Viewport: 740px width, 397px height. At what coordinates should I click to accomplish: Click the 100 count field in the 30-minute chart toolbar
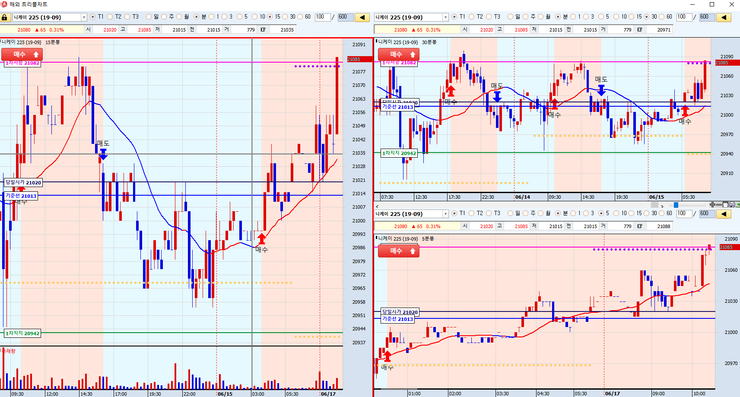pos(683,17)
